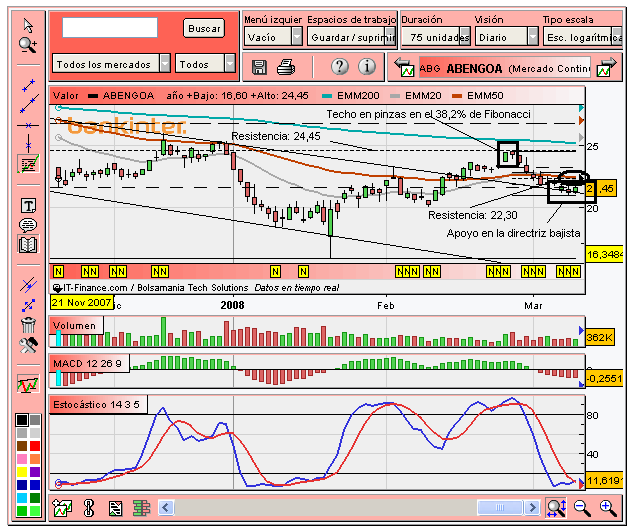Focus the search text field beside Buscar
Viewport: 630px width, 531px height.
[110, 28]
